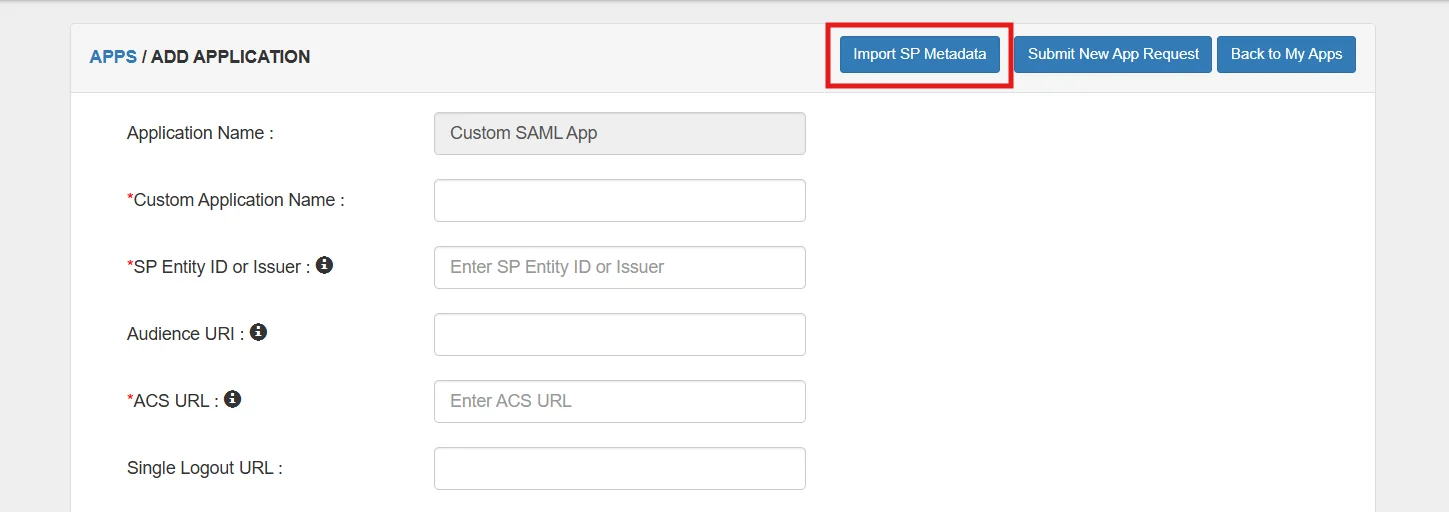Screen dimensions: 1449x512
Task: Select the 'Audience URI :' label
Action: (186, 334)
